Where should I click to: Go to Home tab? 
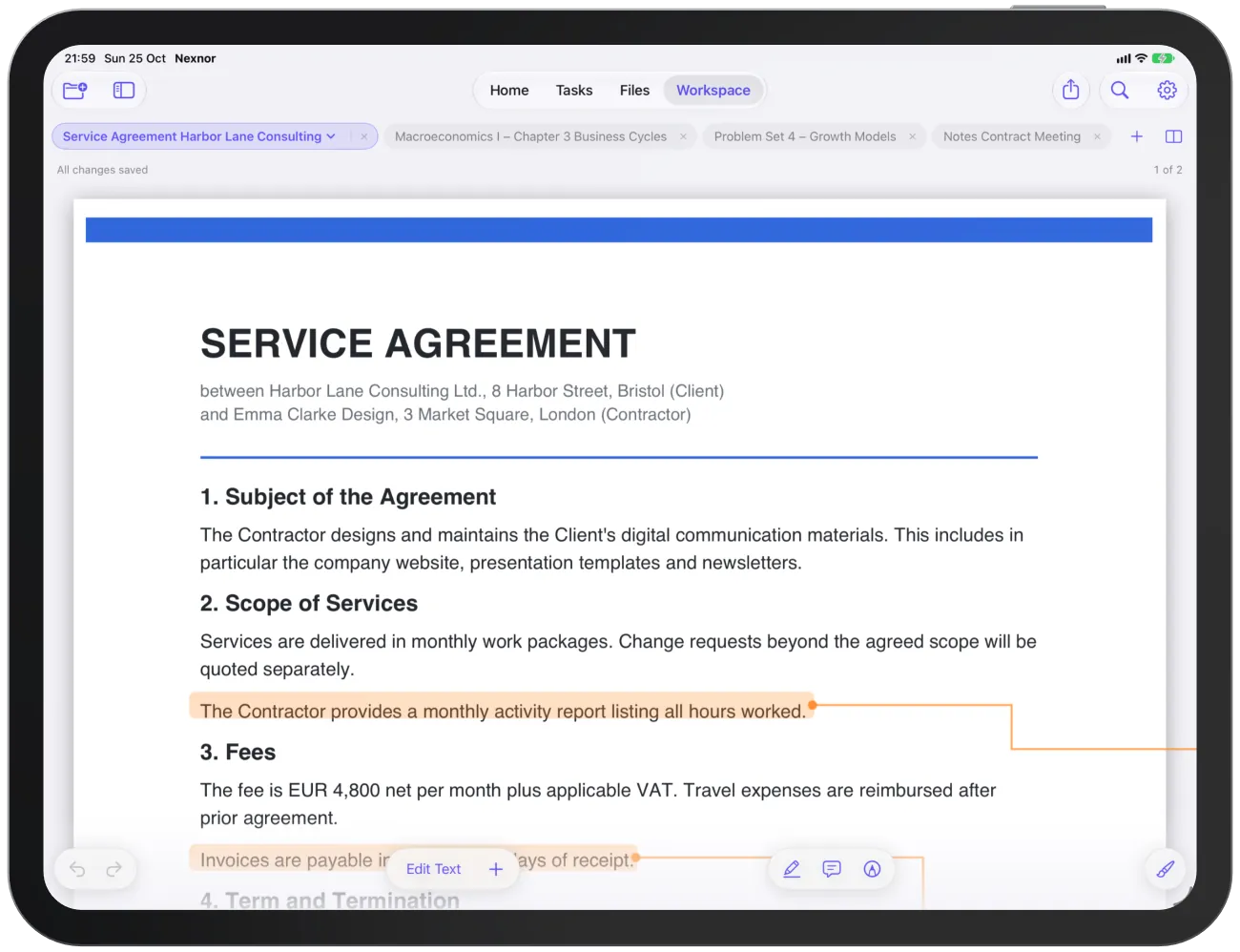(x=509, y=91)
